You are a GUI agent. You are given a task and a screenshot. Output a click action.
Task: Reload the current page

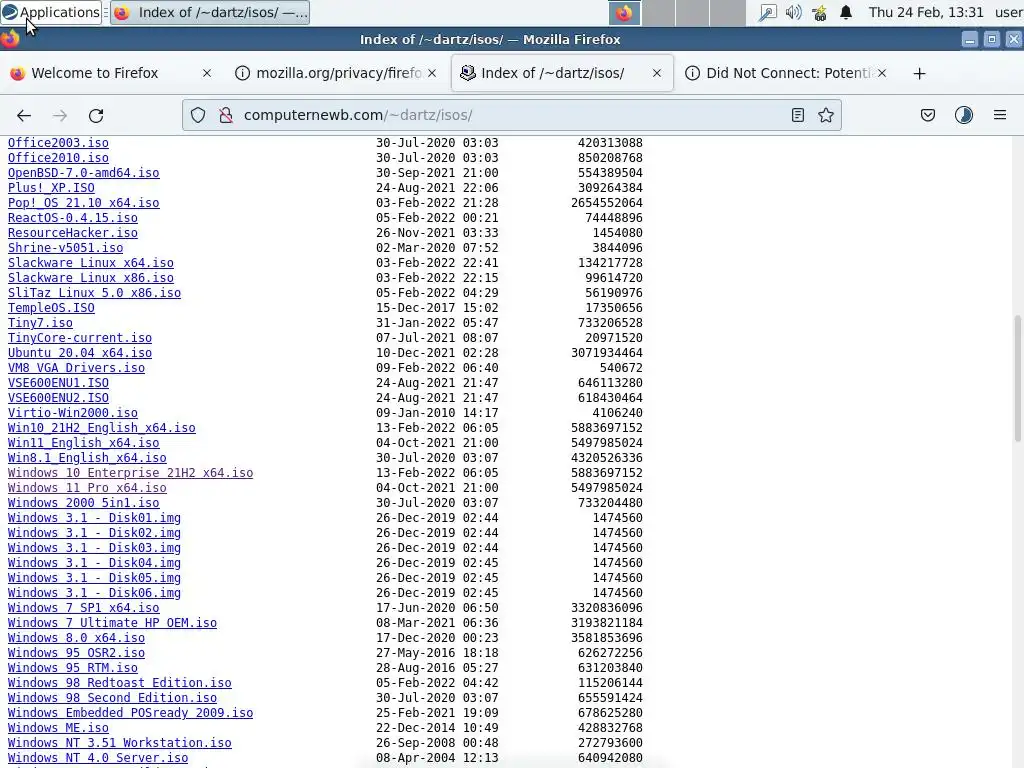96,116
